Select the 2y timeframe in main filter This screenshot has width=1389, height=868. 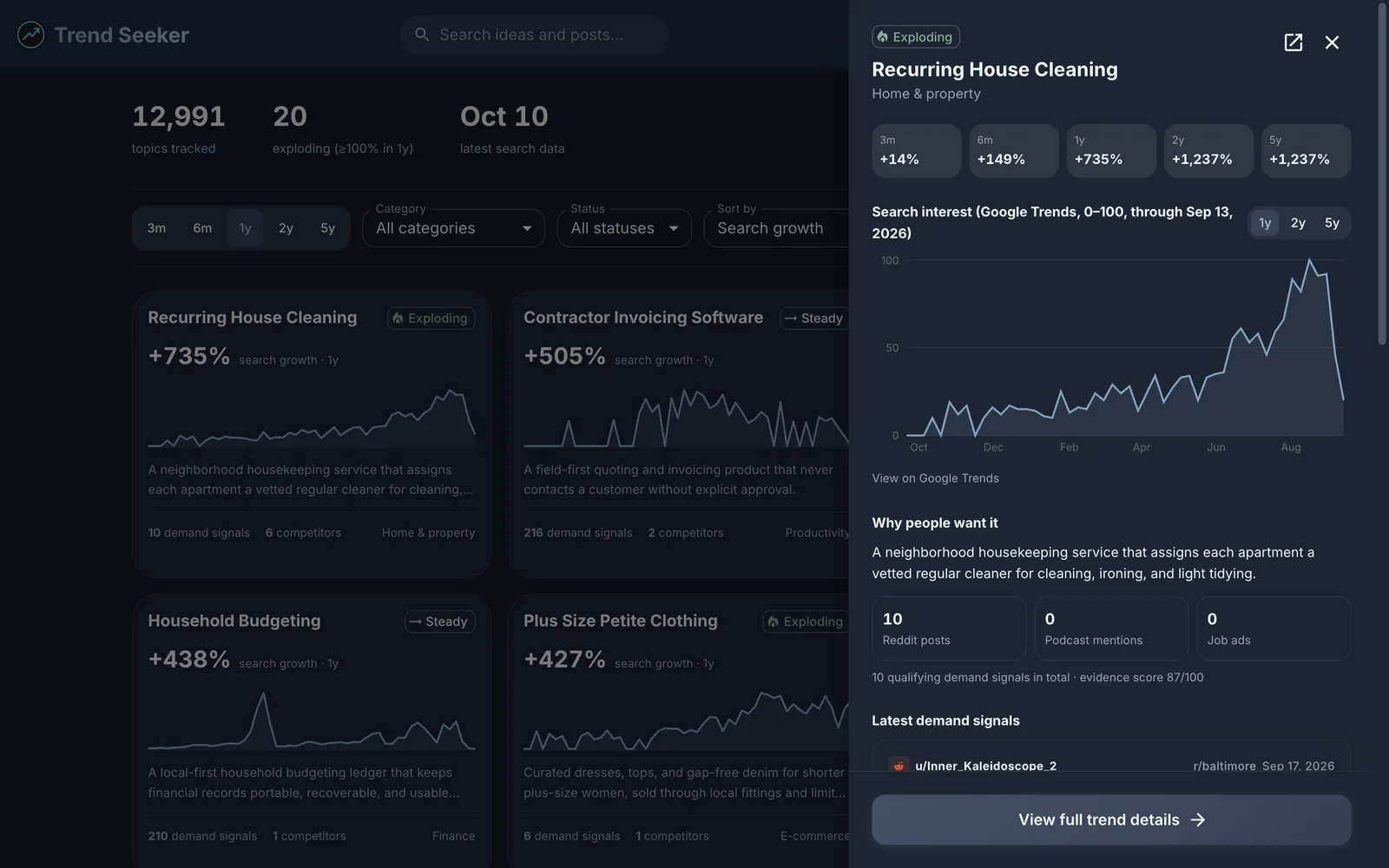(x=286, y=228)
